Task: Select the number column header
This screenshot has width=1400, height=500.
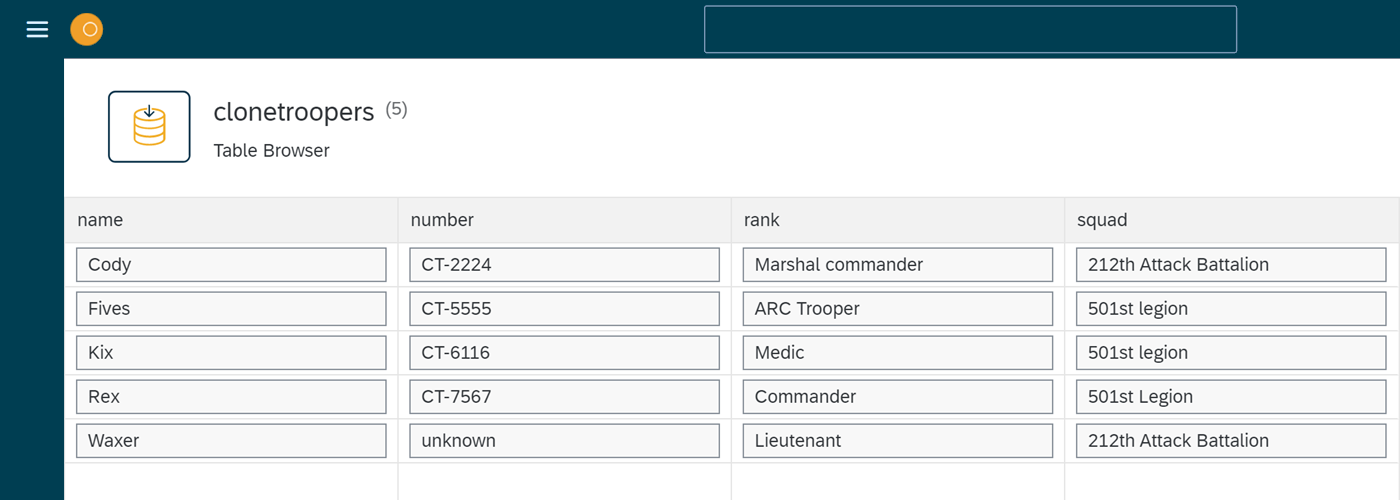Action: pos(564,220)
